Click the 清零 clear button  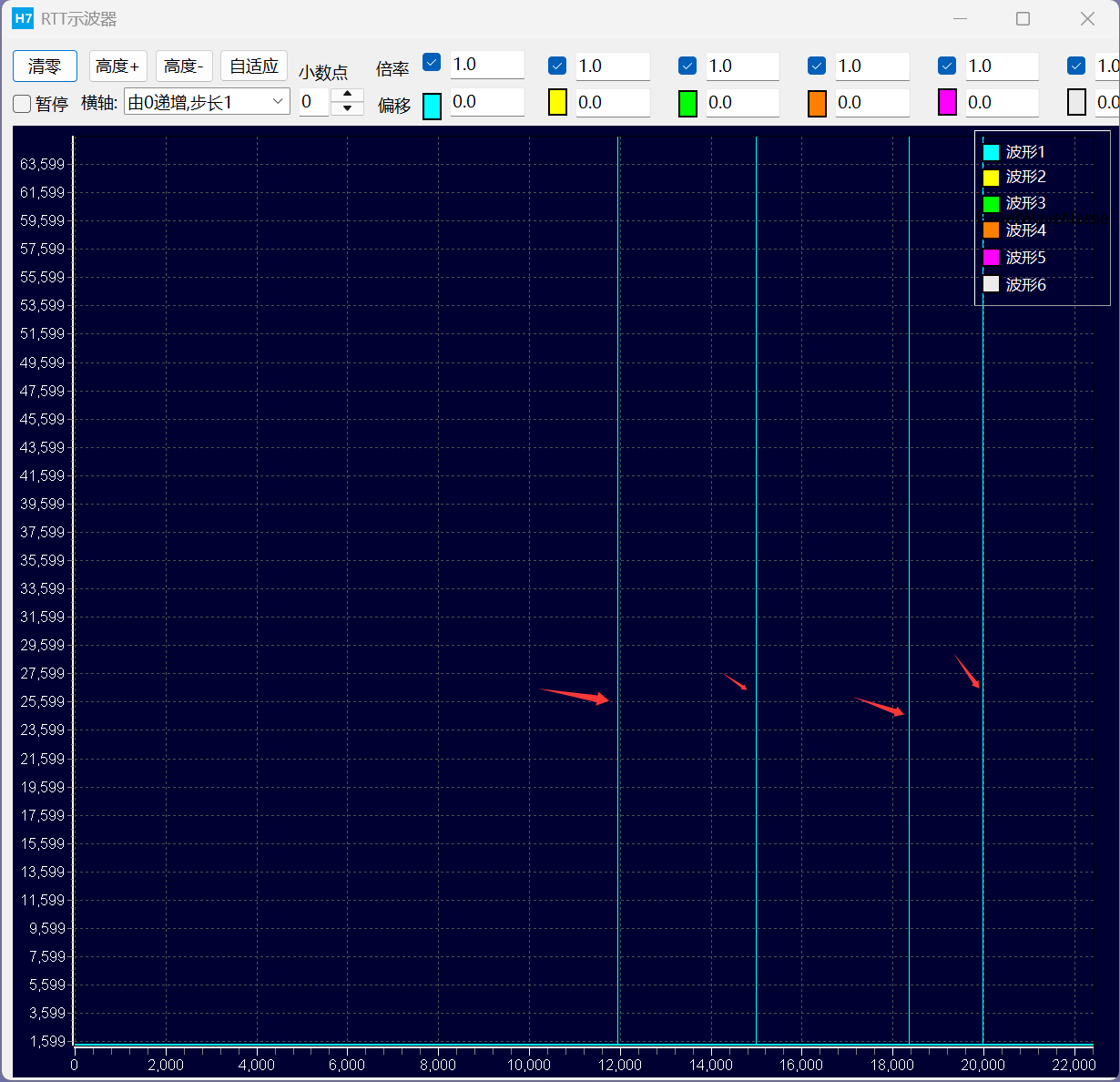pyautogui.click(x=45, y=66)
